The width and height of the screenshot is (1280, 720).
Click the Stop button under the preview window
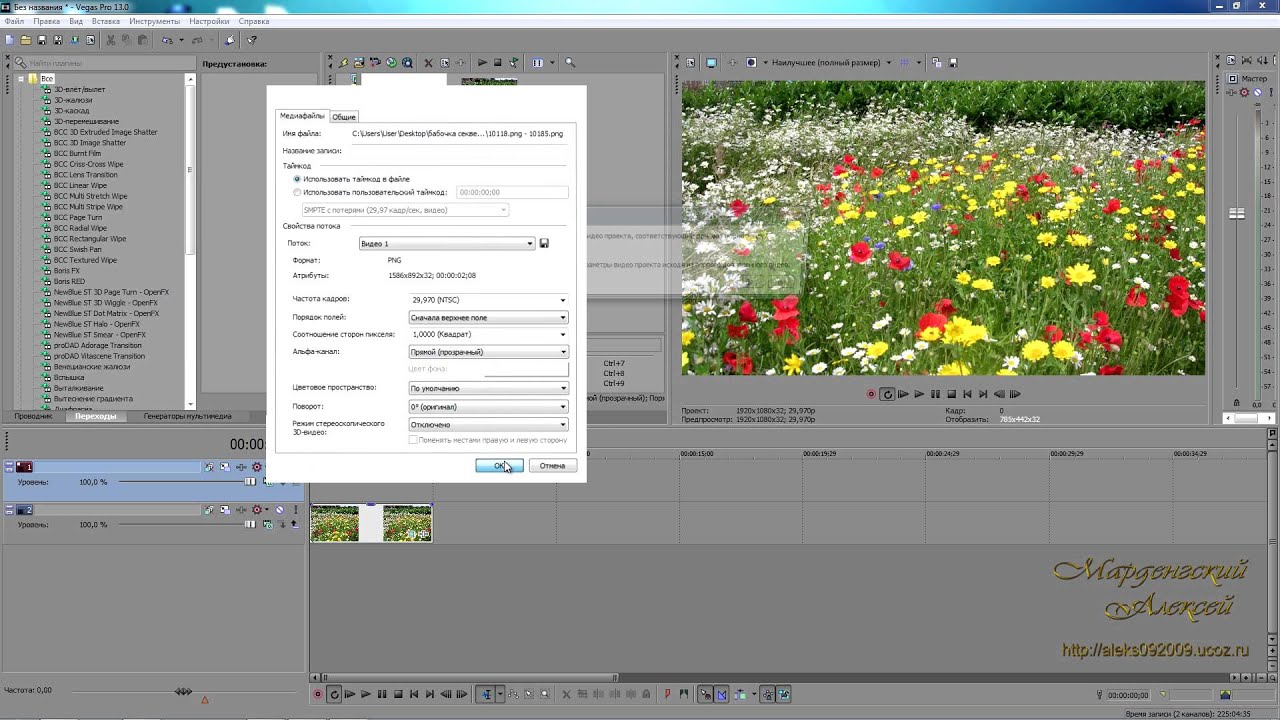tap(951, 394)
